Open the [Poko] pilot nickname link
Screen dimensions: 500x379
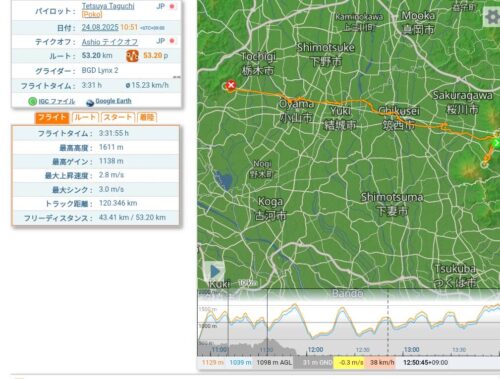92,14
